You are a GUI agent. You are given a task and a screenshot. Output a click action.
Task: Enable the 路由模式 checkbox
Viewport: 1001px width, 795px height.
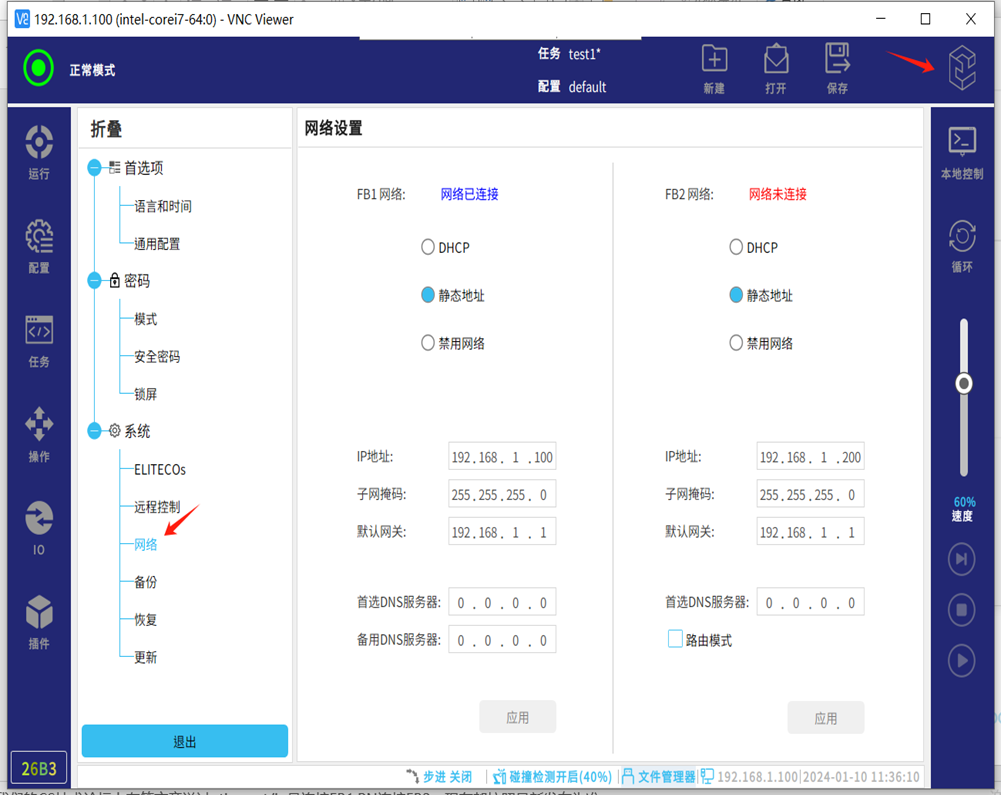click(x=676, y=639)
